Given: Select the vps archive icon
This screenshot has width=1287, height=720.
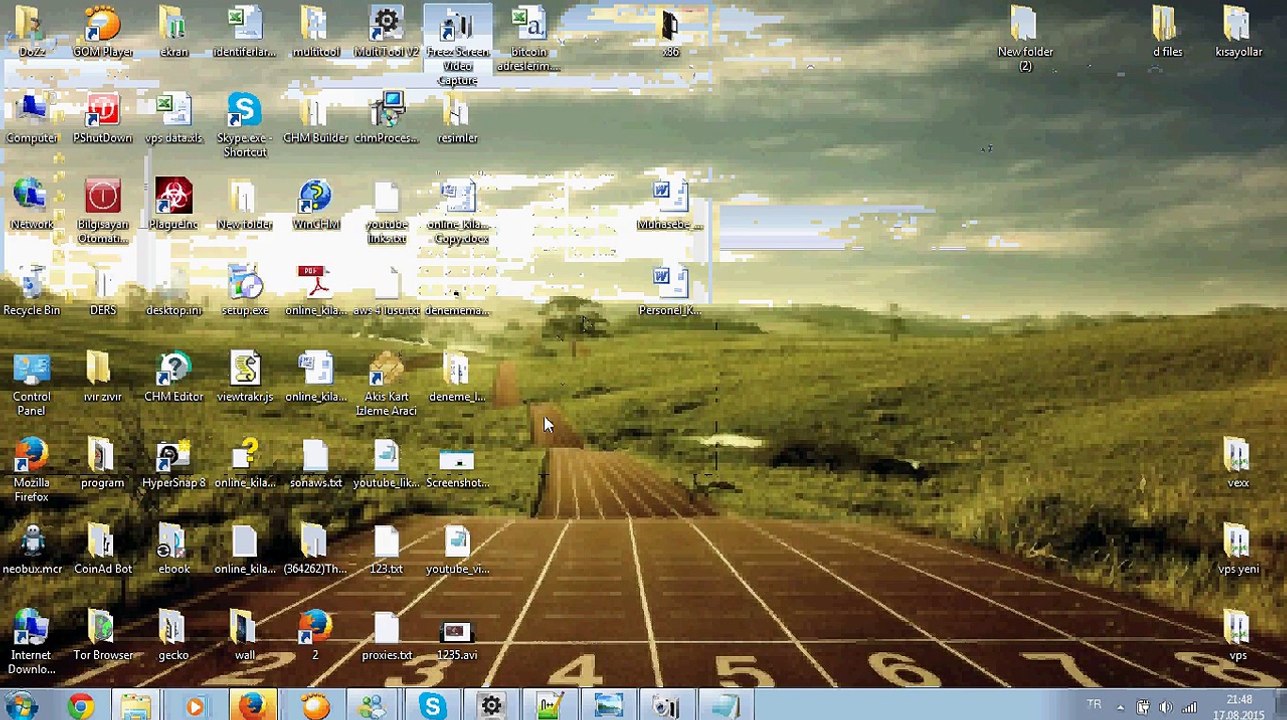Looking at the screenshot, I should [x=1238, y=637].
